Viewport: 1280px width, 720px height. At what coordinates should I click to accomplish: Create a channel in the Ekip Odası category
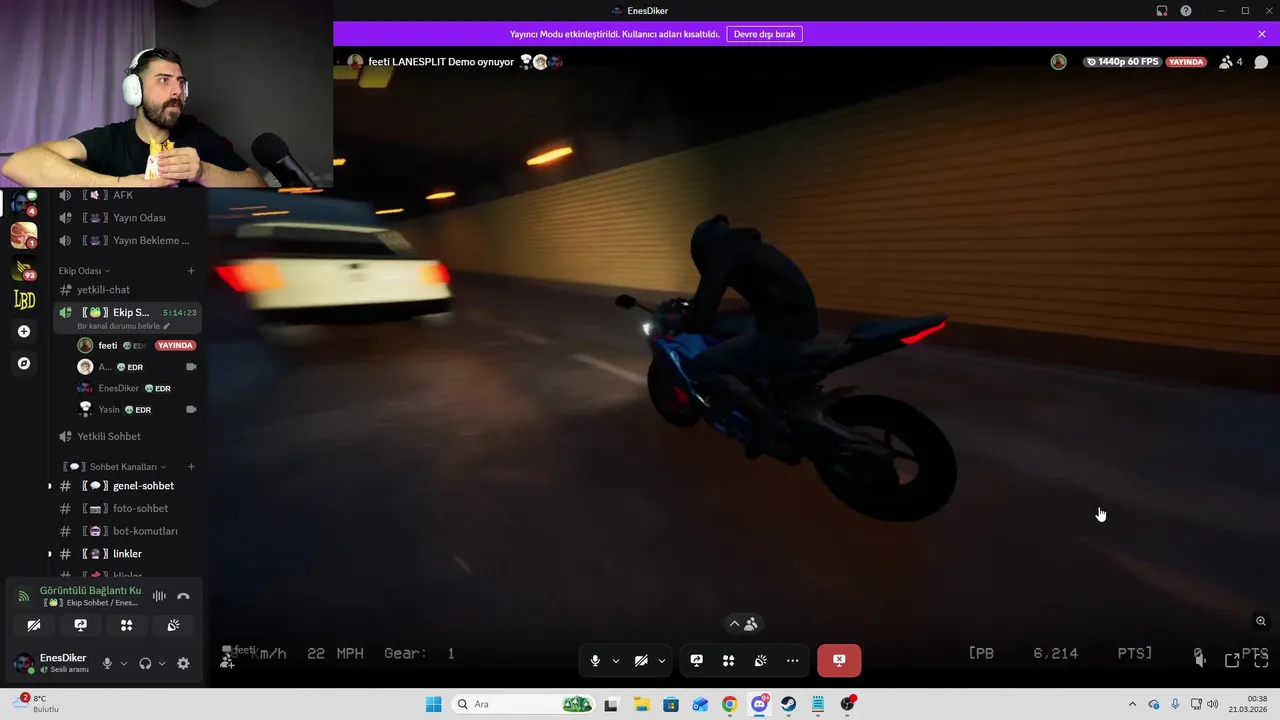pos(191,271)
